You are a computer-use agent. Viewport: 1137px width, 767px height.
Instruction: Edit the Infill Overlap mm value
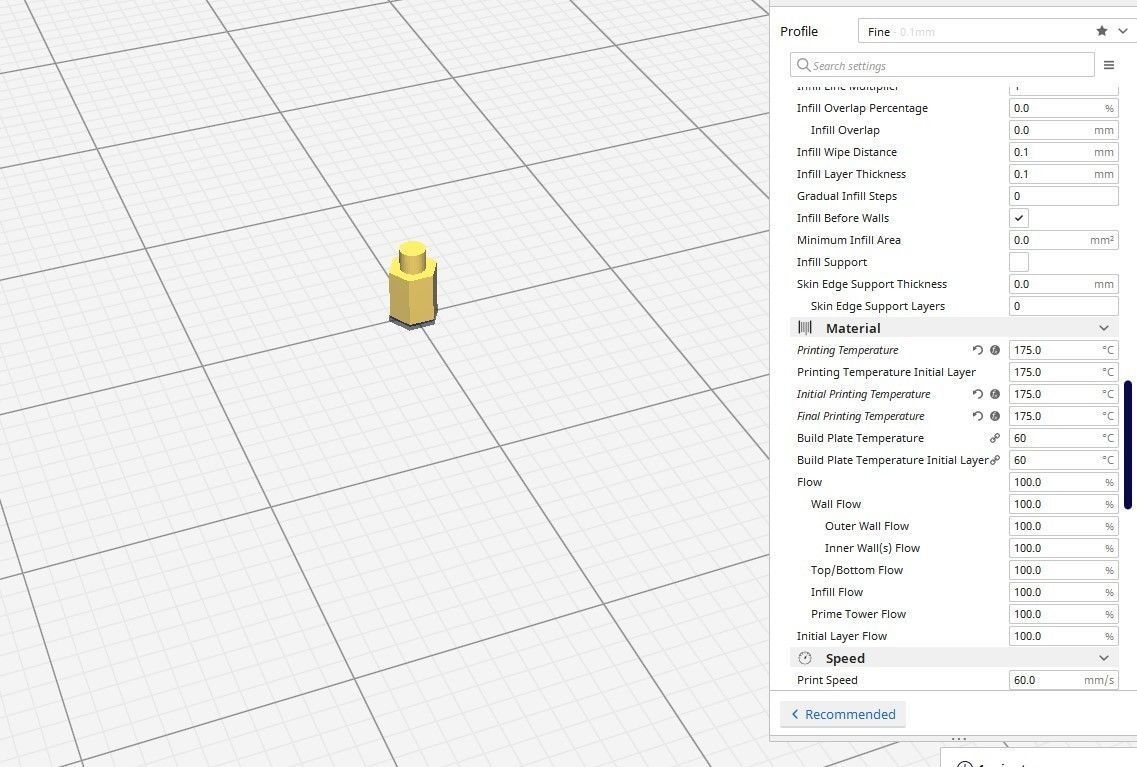[x=1063, y=130]
